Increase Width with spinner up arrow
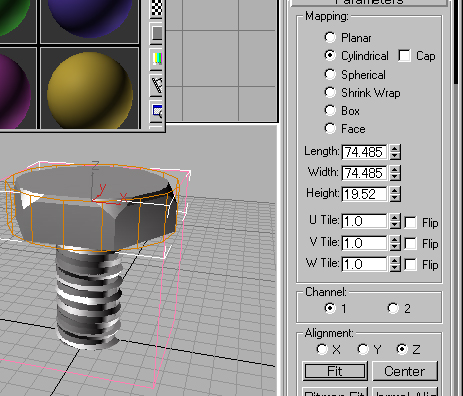 [395, 169]
